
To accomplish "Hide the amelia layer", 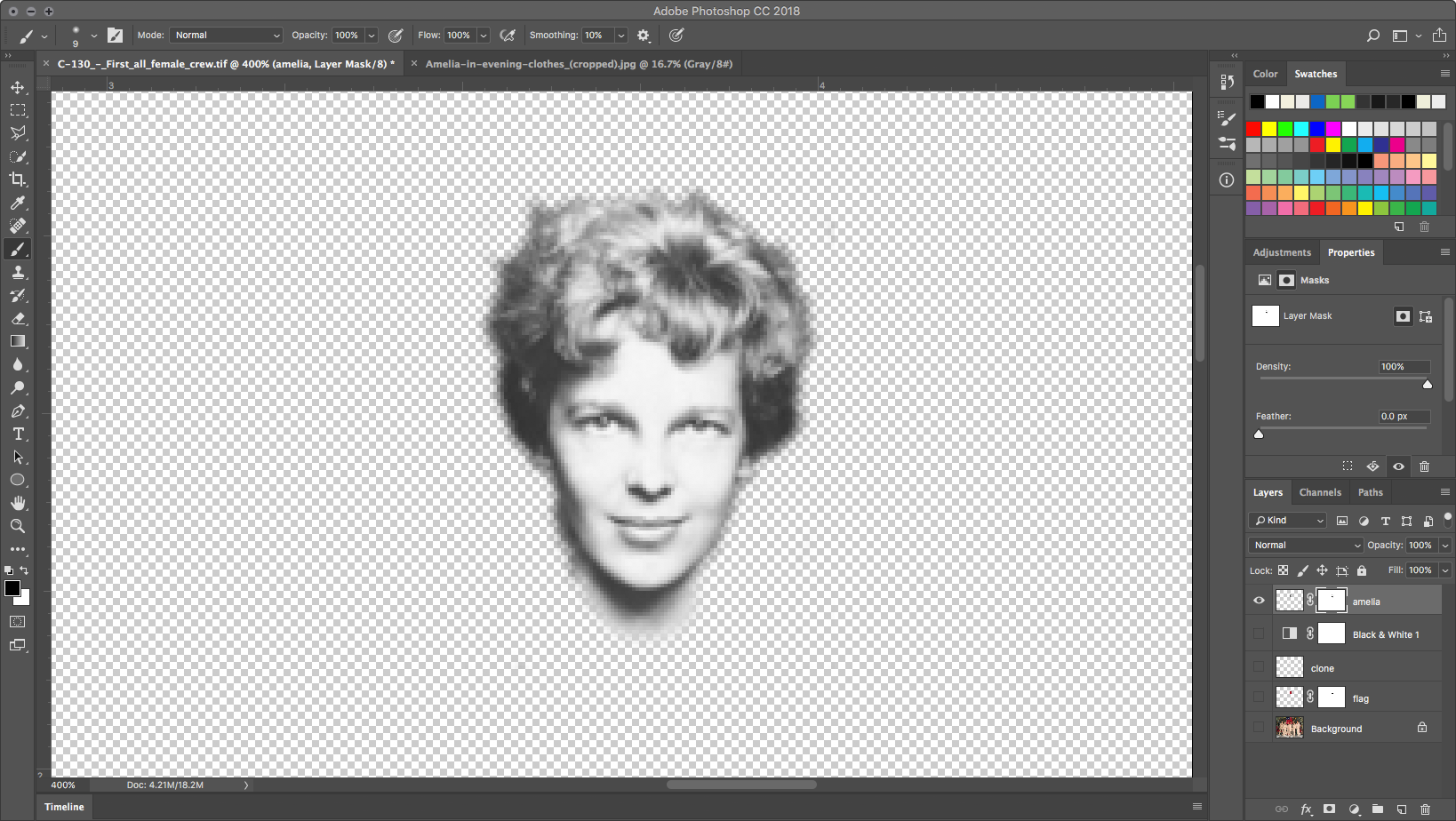I will tap(1259, 601).
